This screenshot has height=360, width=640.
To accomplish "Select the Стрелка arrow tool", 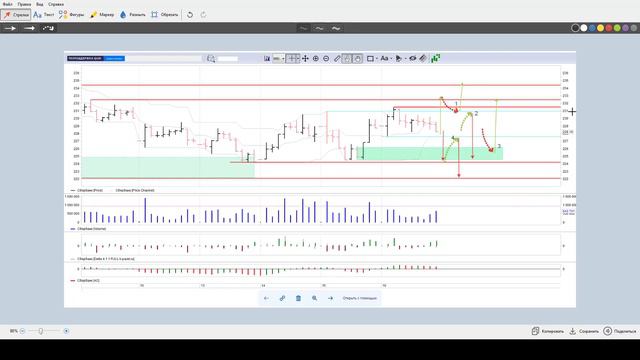I will (16, 15).
